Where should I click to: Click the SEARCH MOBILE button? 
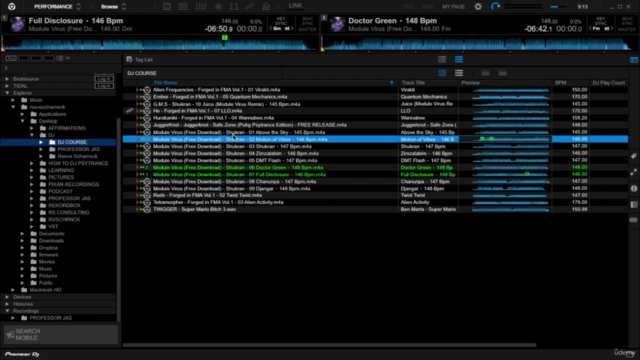click(x=60, y=335)
